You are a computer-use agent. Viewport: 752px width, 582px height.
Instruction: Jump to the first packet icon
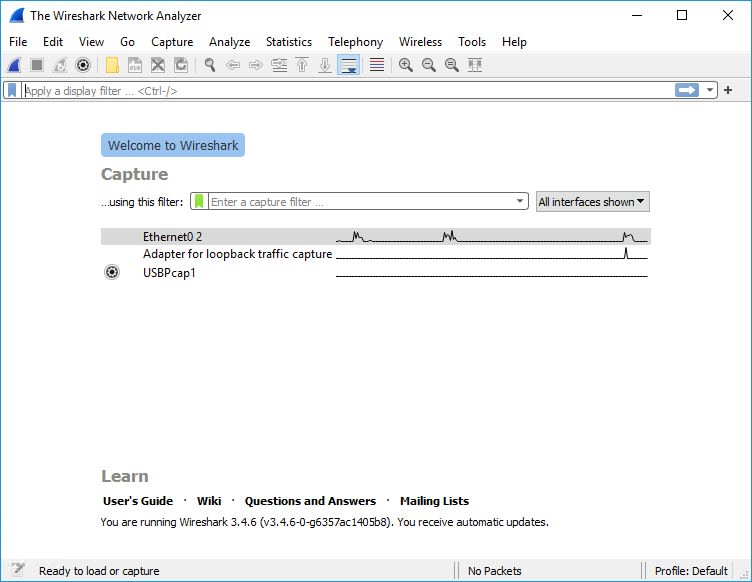(302, 65)
